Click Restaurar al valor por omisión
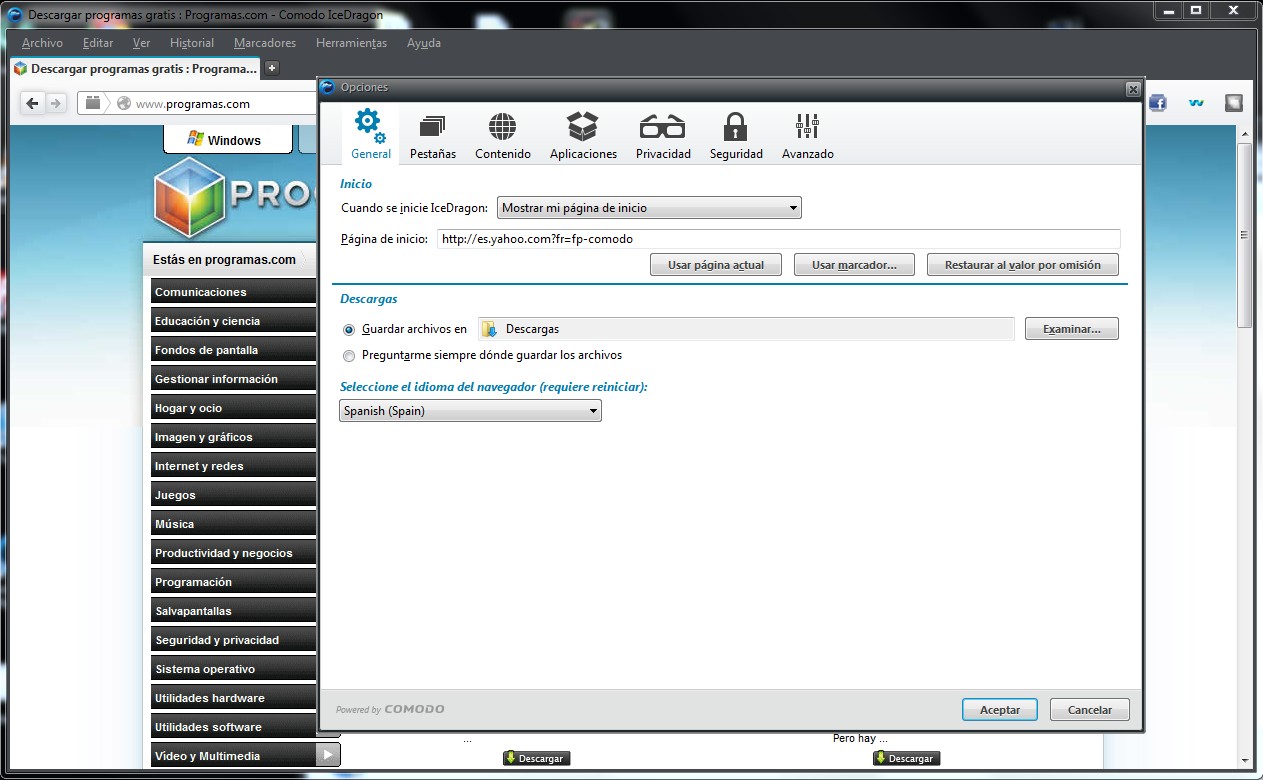 coord(1023,265)
